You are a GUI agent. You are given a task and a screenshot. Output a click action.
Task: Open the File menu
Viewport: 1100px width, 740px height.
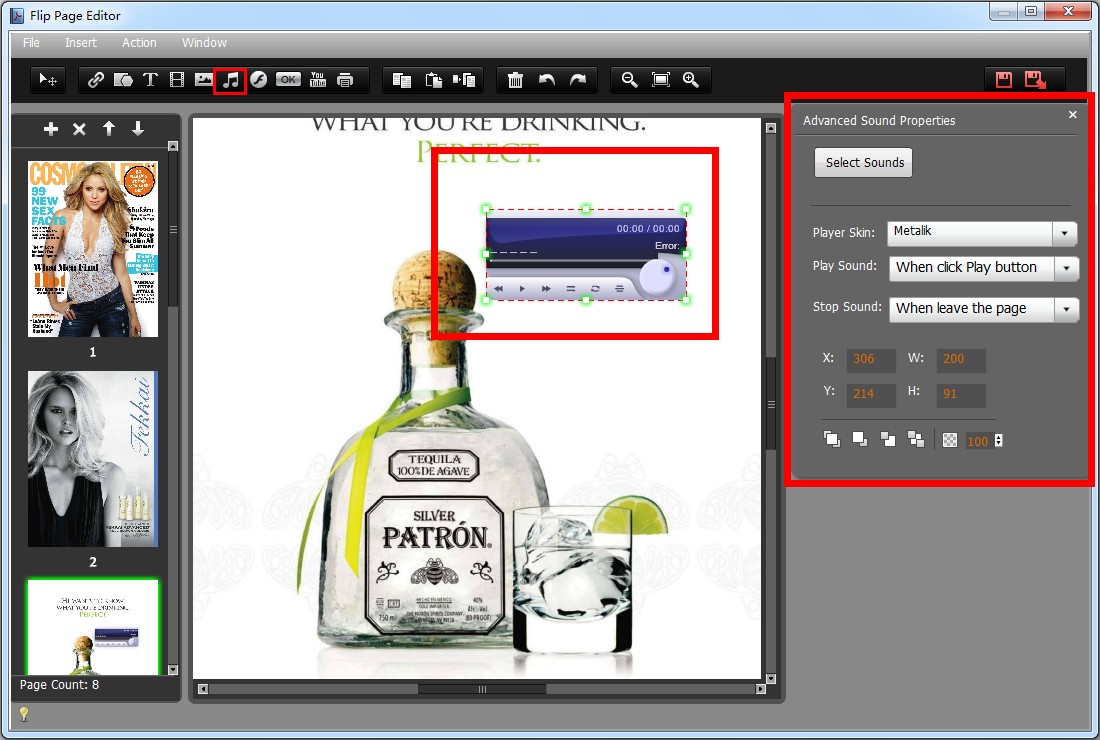click(x=31, y=43)
